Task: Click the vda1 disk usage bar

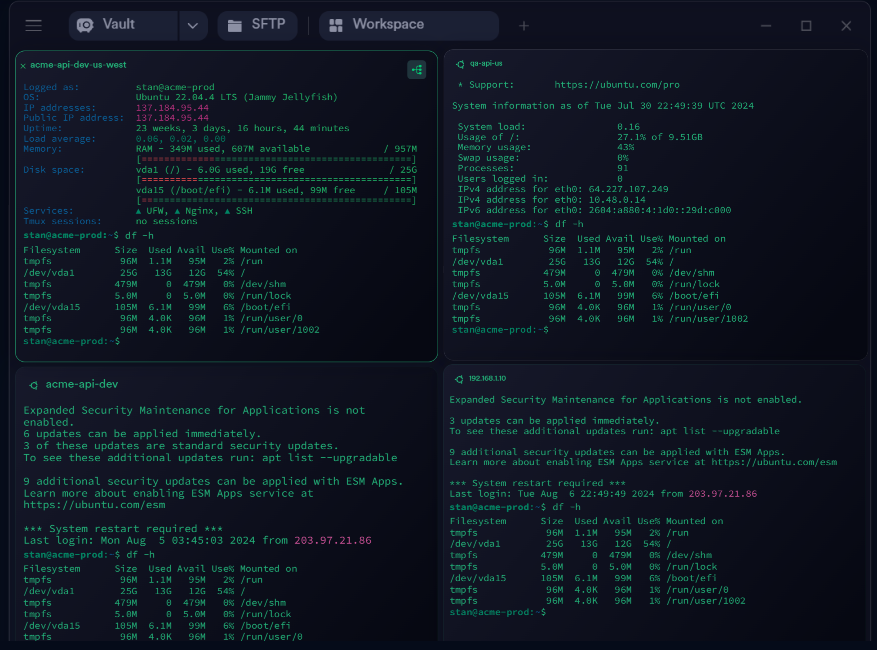Action: pyautogui.click(x=276, y=180)
